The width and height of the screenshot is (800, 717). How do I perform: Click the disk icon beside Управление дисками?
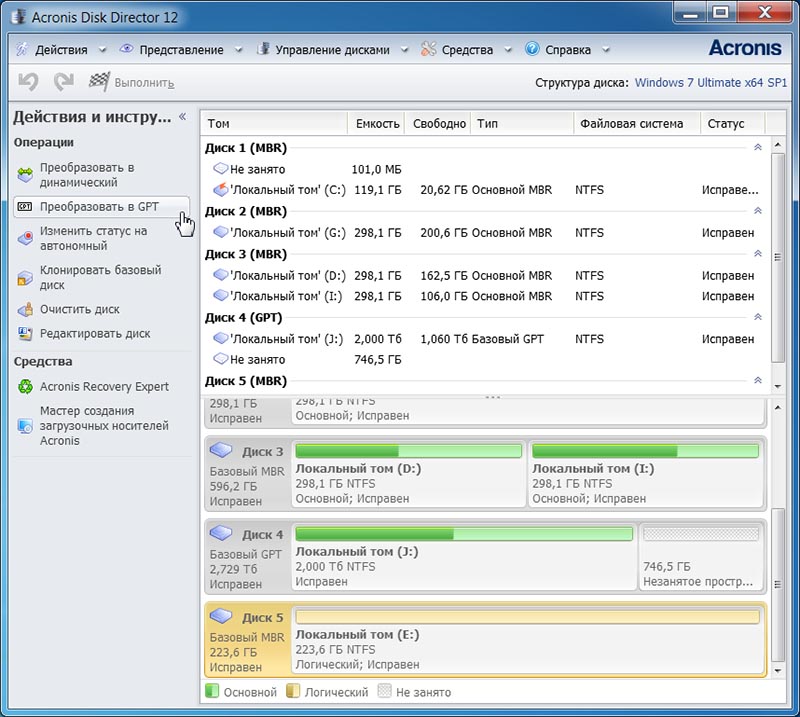tap(263, 48)
